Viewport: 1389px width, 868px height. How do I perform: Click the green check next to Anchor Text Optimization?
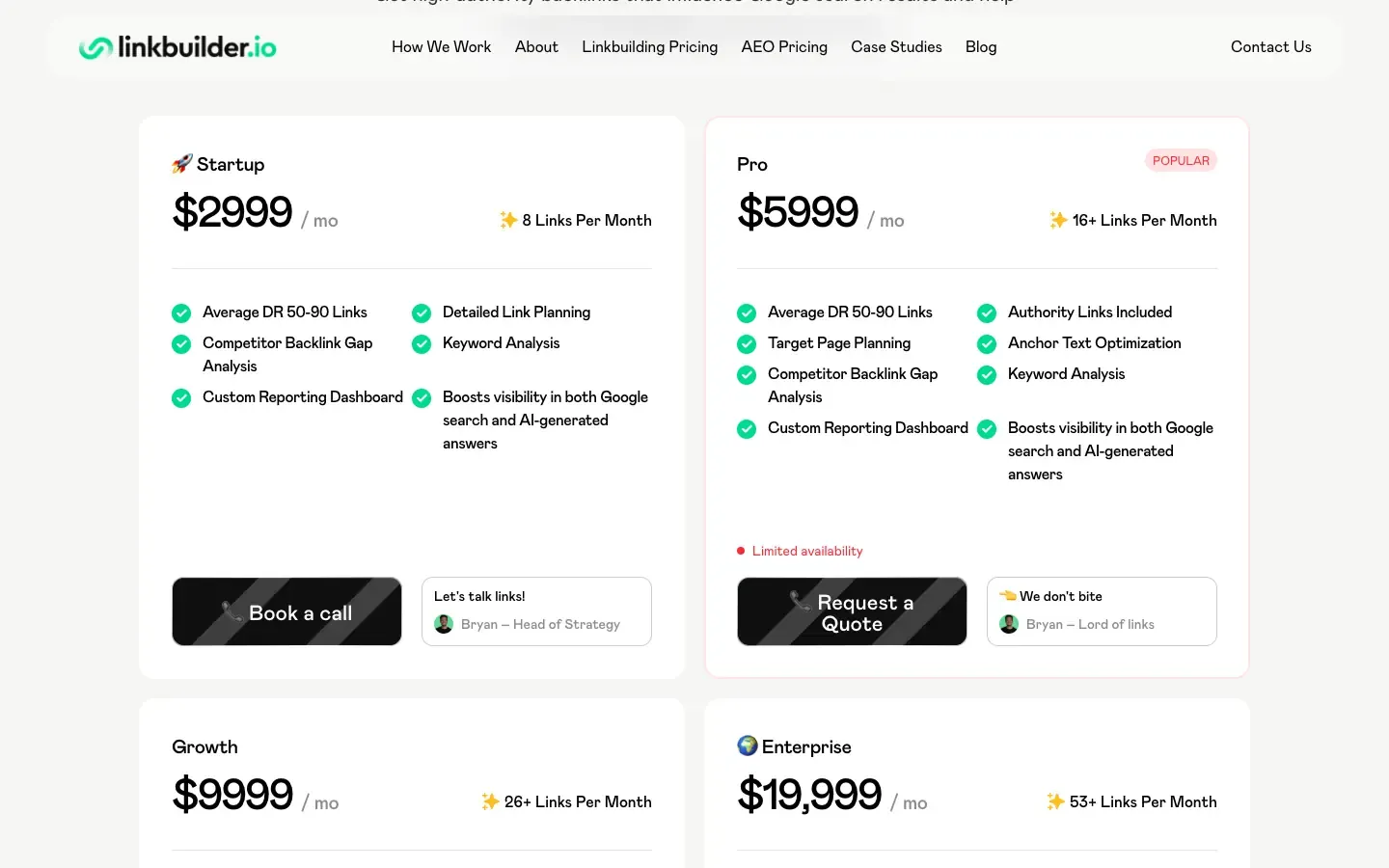click(987, 343)
